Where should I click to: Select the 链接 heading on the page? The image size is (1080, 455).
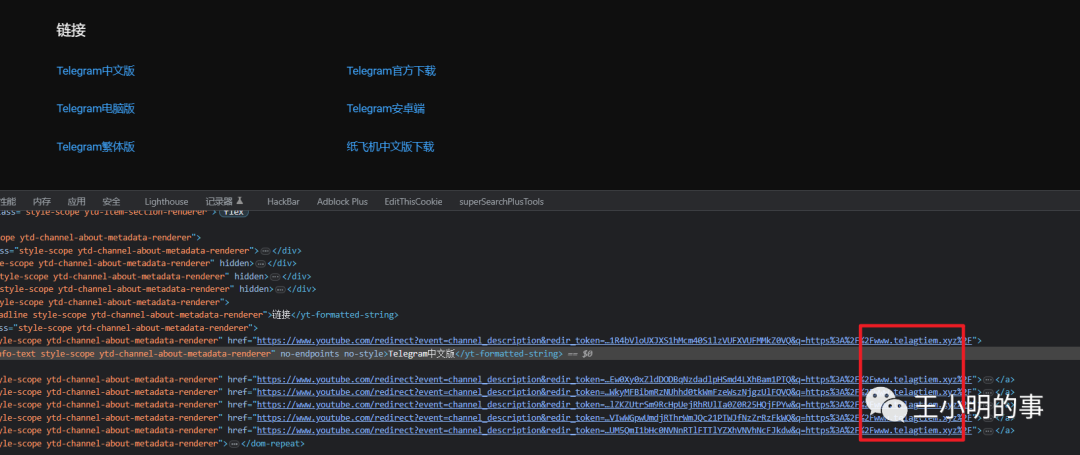(71, 30)
